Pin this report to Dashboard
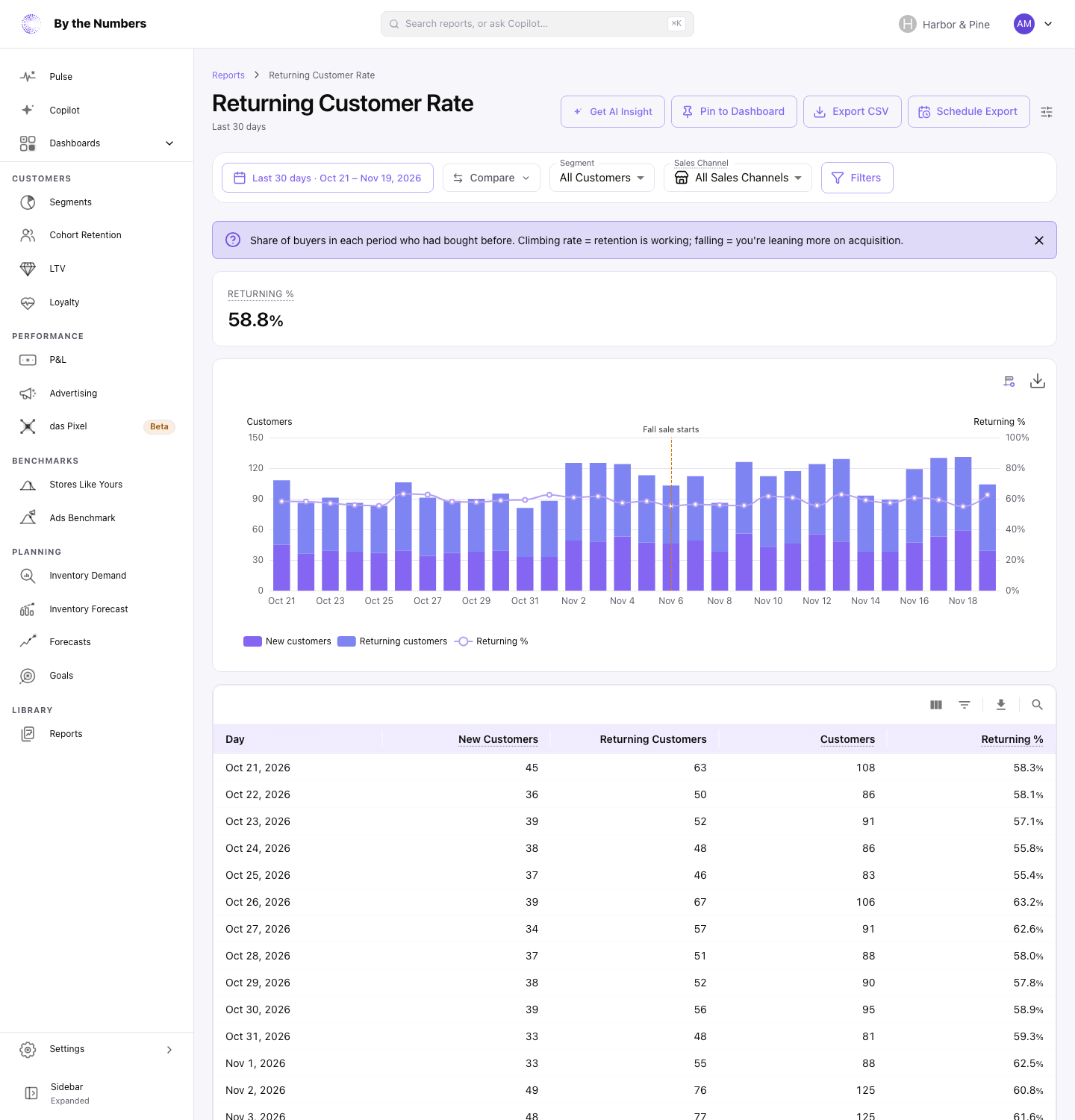Image resolution: width=1075 pixels, height=1120 pixels. [x=734, y=112]
